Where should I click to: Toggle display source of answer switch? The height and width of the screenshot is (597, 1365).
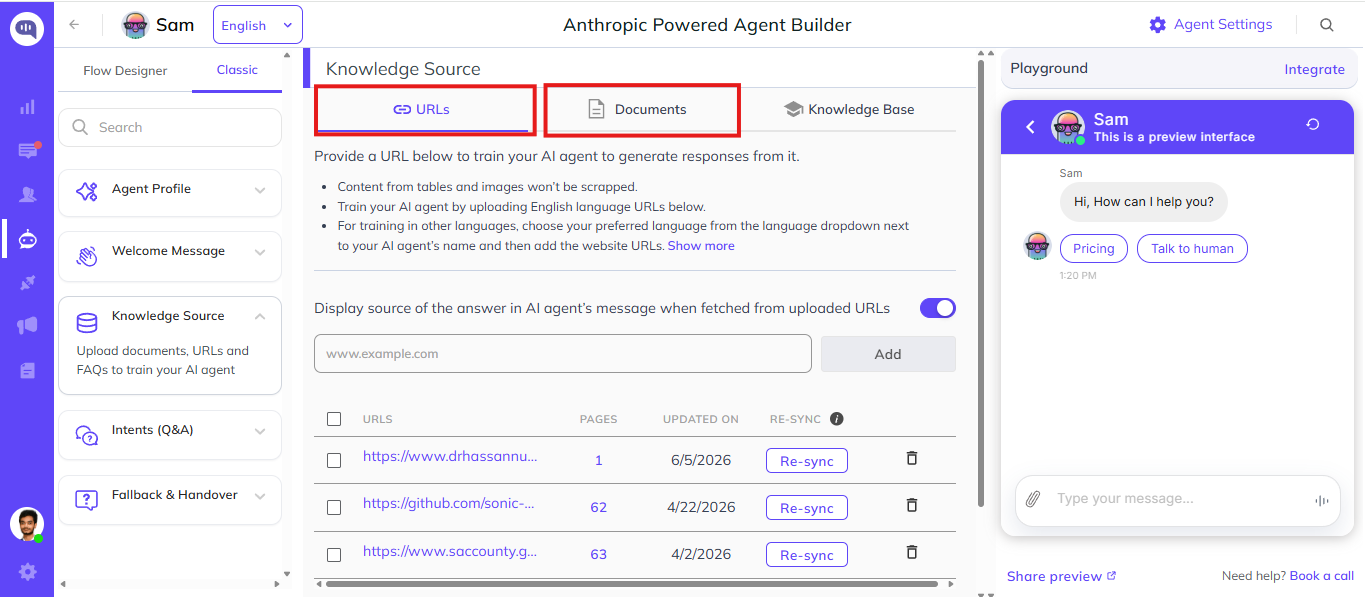(x=938, y=308)
